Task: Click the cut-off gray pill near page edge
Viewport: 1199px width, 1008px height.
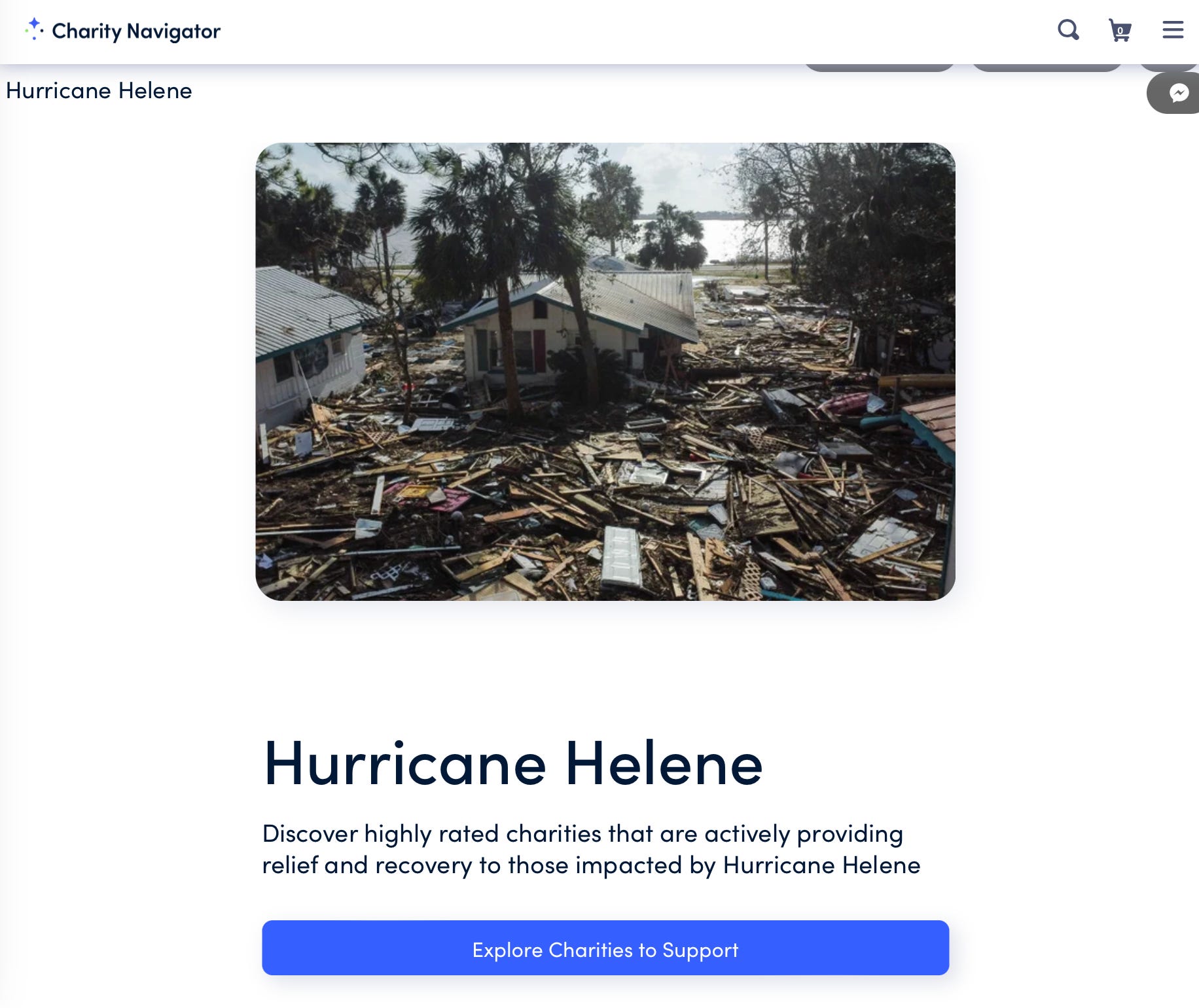Action: coord(1169,67)
